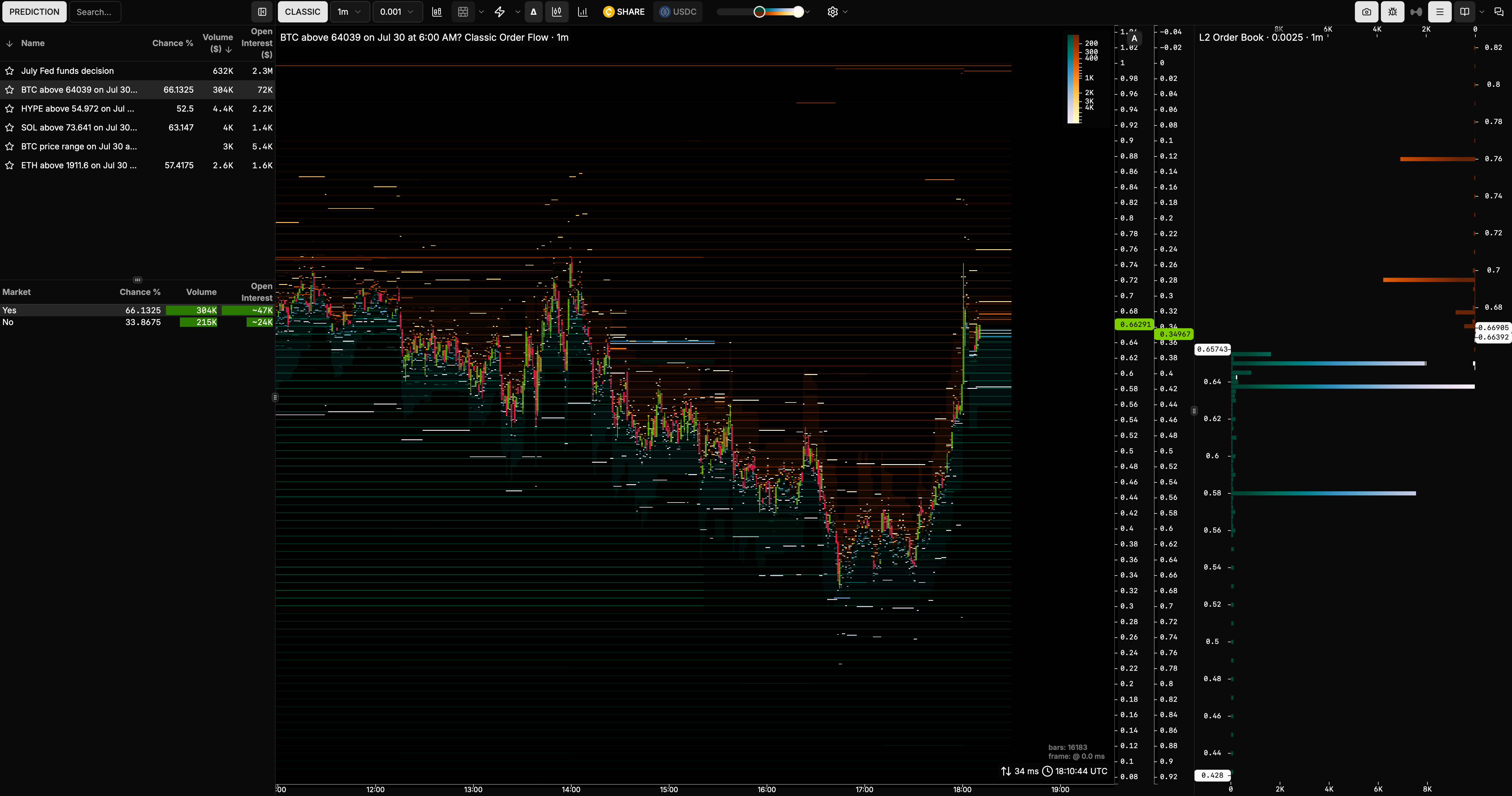Click the lightning bolt toolbar icon

pos(499,12)
